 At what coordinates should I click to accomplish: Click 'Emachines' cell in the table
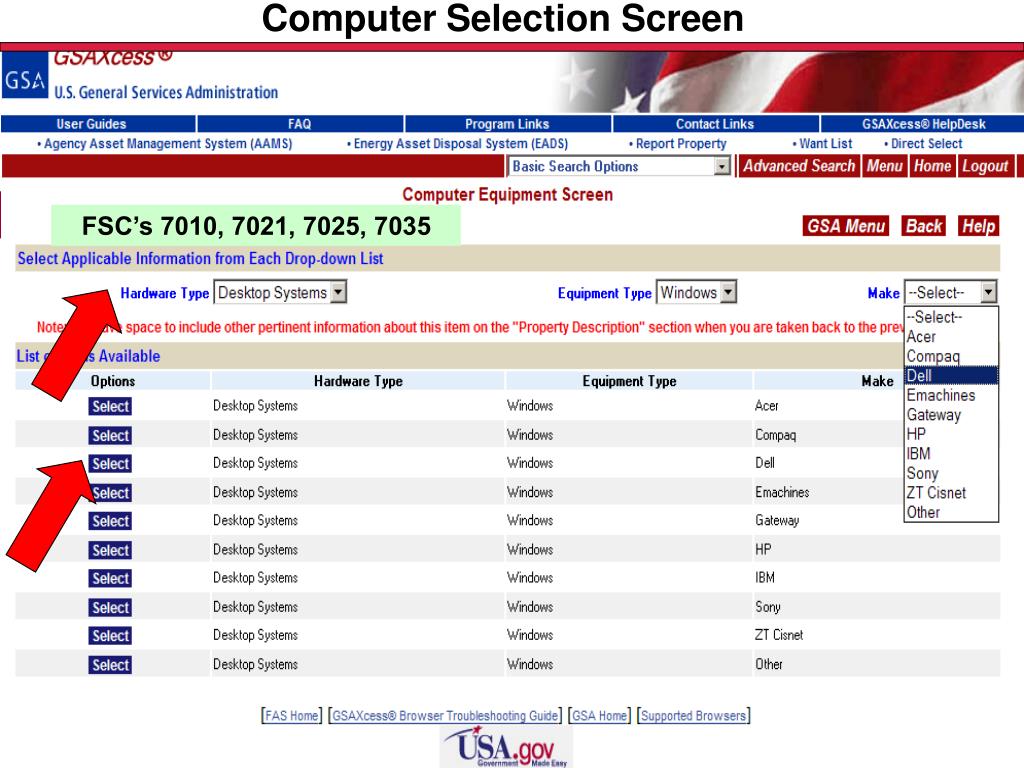782,492
